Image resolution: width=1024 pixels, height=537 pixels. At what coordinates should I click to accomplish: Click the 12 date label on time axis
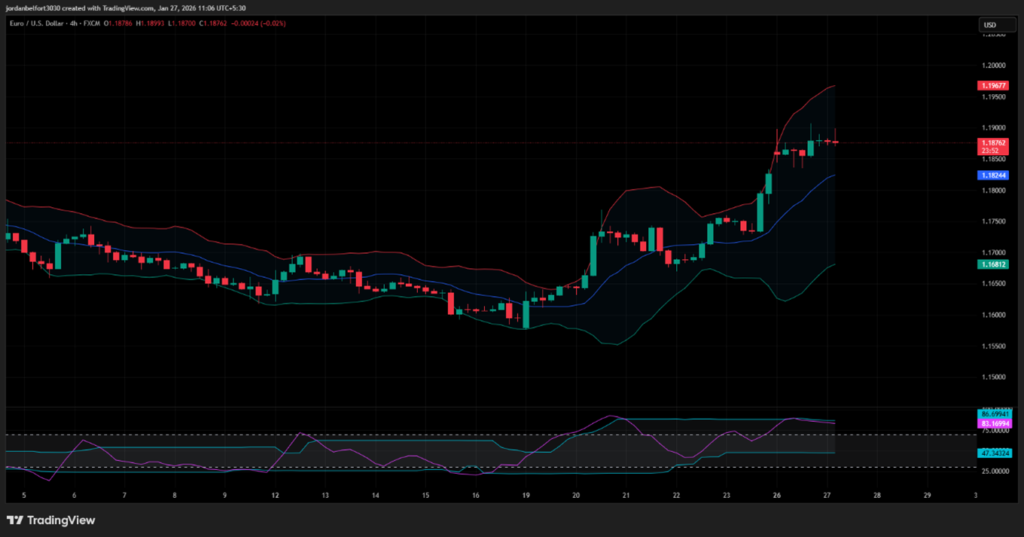pyautogui.click(x=275, y=495)
